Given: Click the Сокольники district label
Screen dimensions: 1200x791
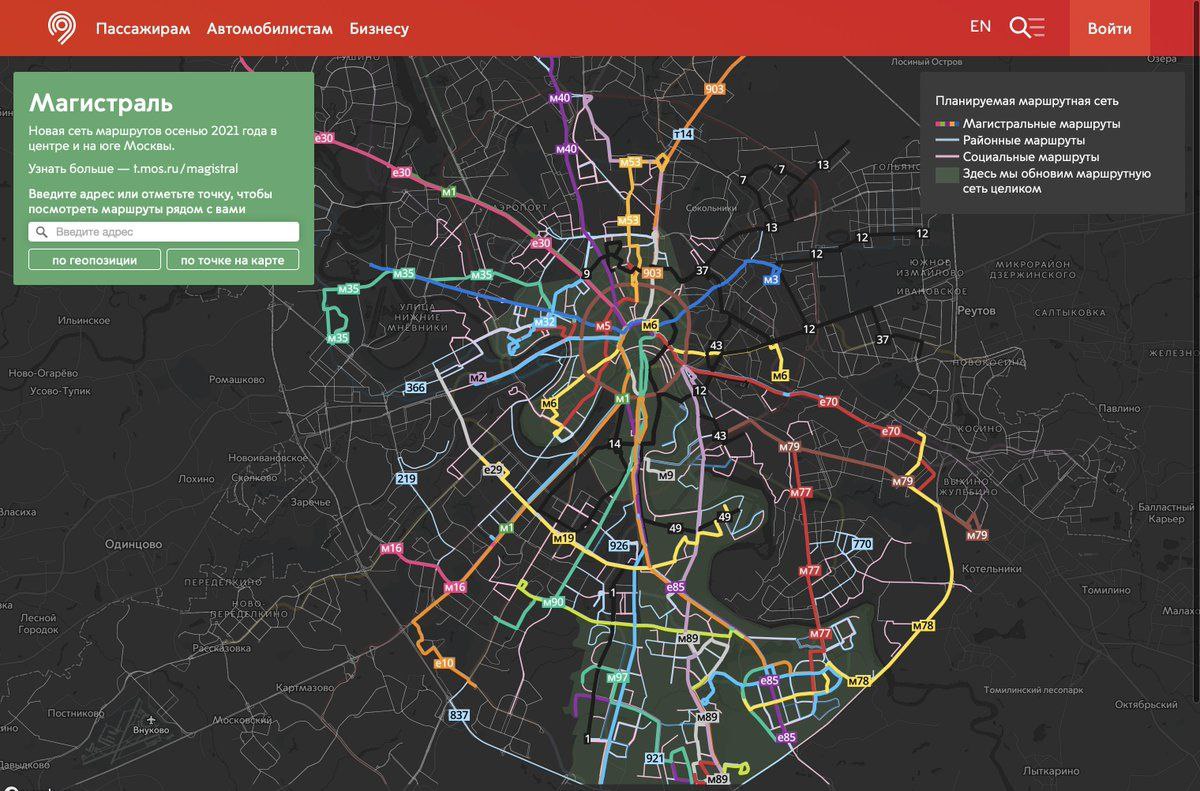Looking at the screenshot, I should (712, 208).
